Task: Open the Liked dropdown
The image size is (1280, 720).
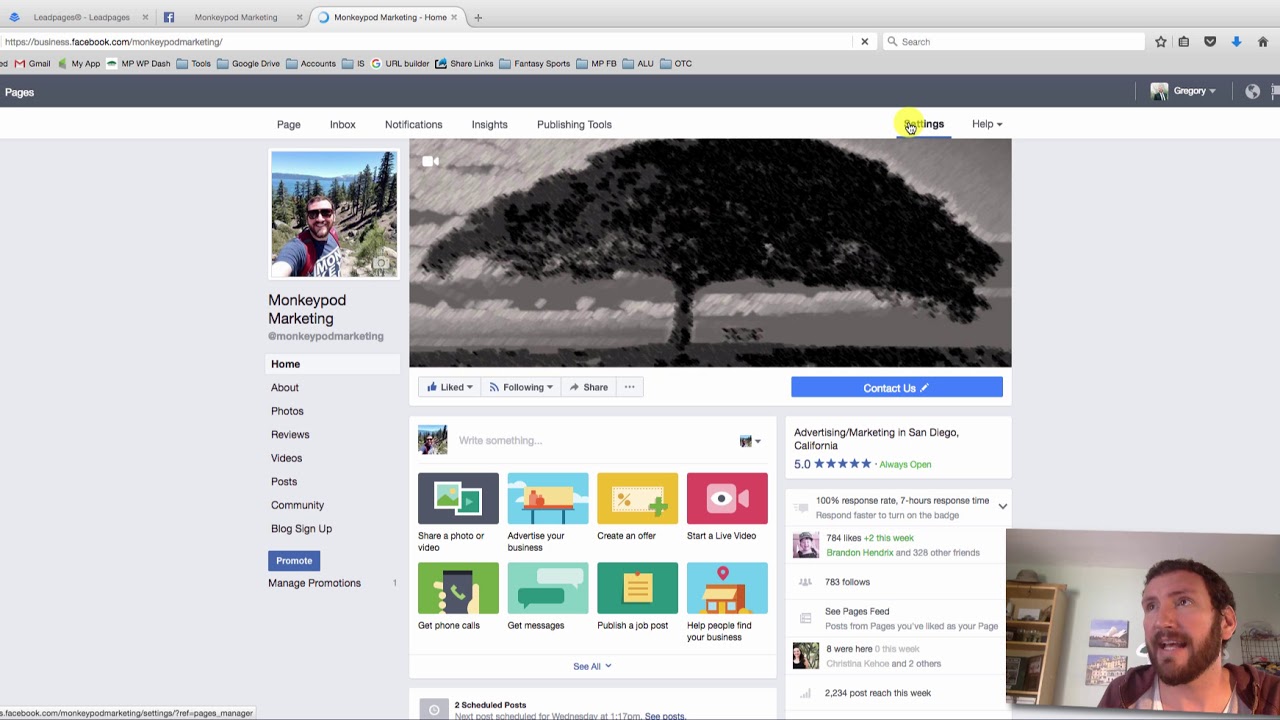Action: (x=449, y=387)
